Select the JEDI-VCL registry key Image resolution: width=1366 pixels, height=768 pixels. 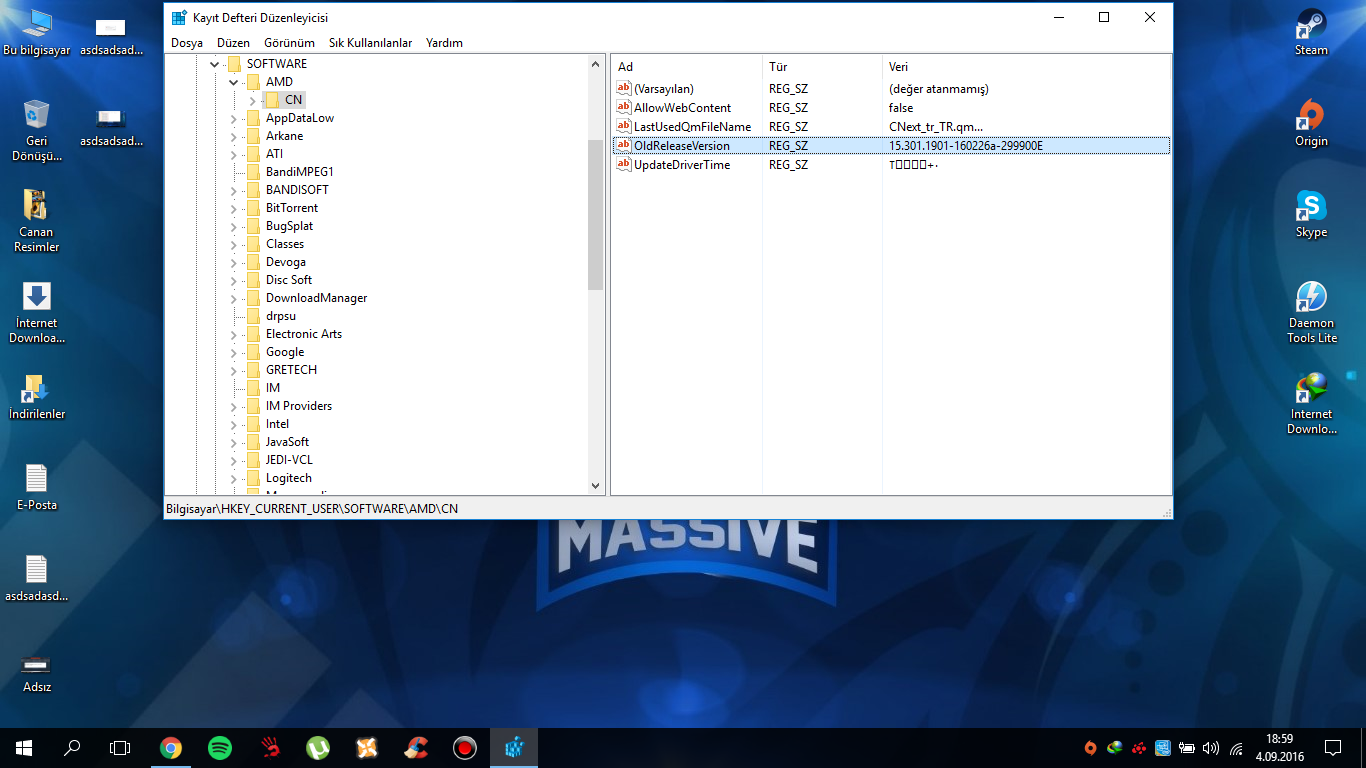click(289, 460)
